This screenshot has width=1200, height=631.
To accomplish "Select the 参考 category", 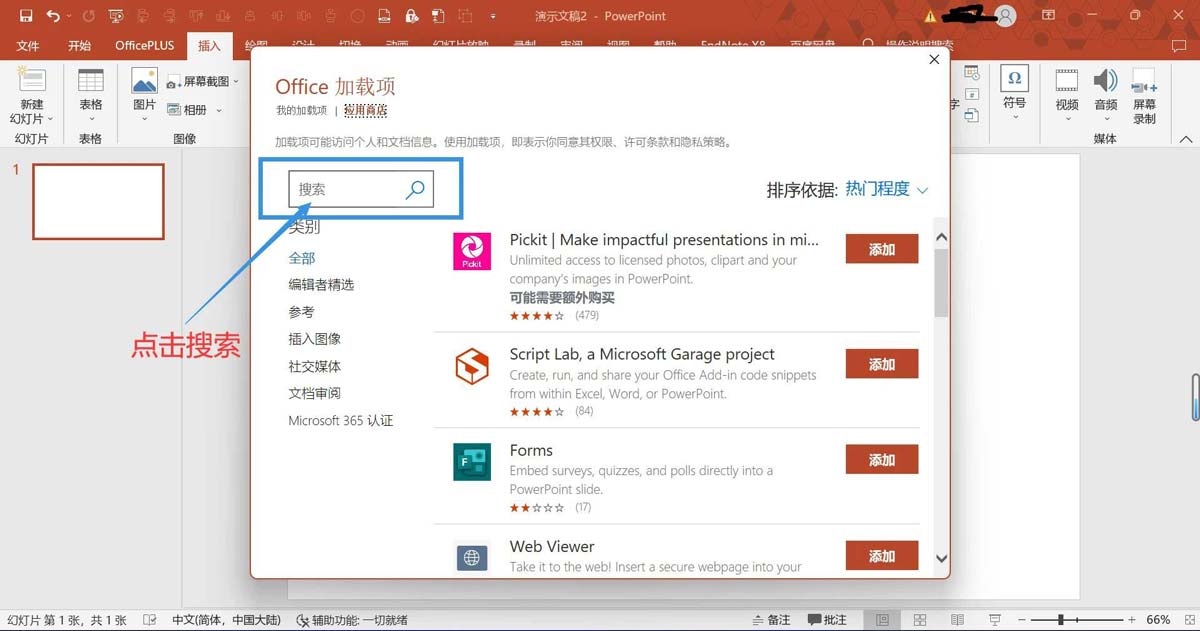I will 302,312.
